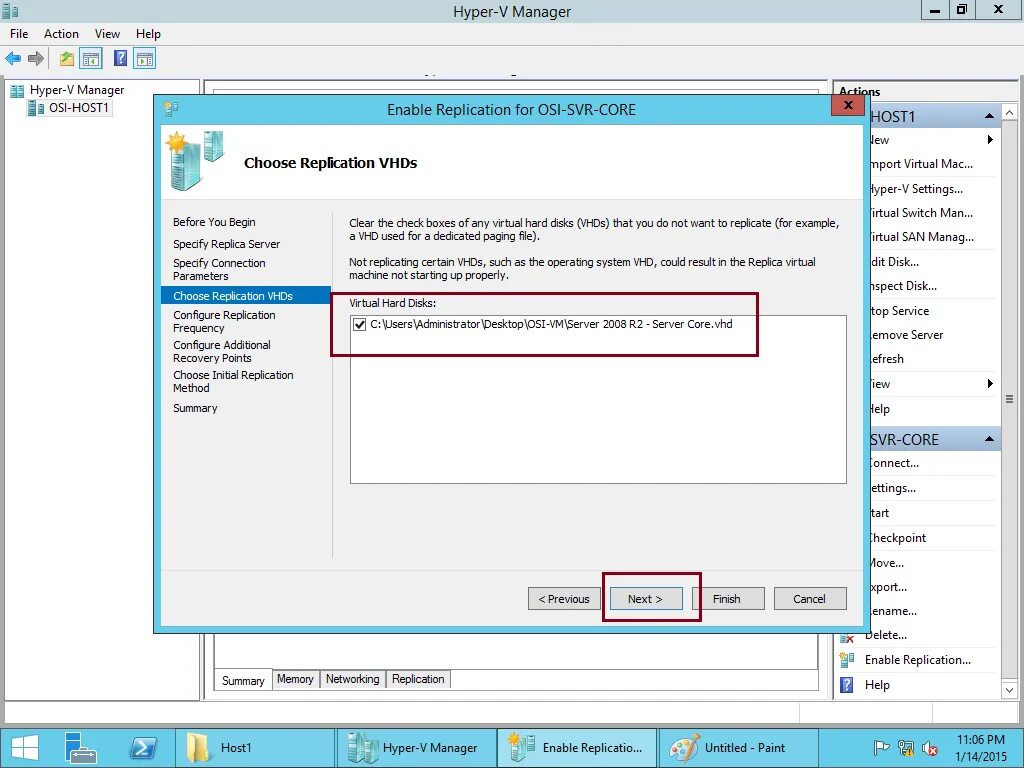Click the Enable Replication action icon
Screen dimensions: 1024x768
click(847, 660)
